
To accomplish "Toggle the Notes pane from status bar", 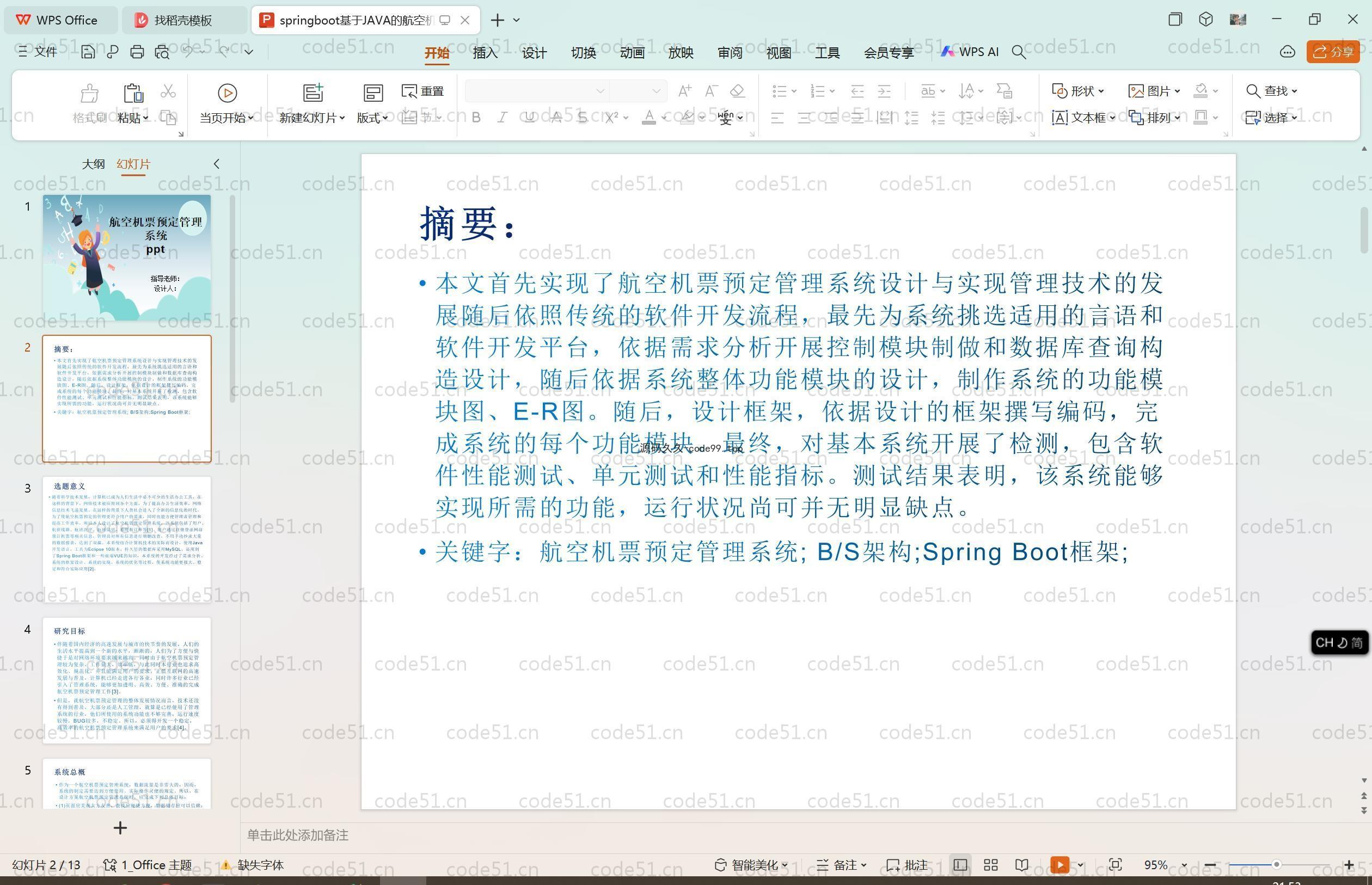I will tap(841, 865).
